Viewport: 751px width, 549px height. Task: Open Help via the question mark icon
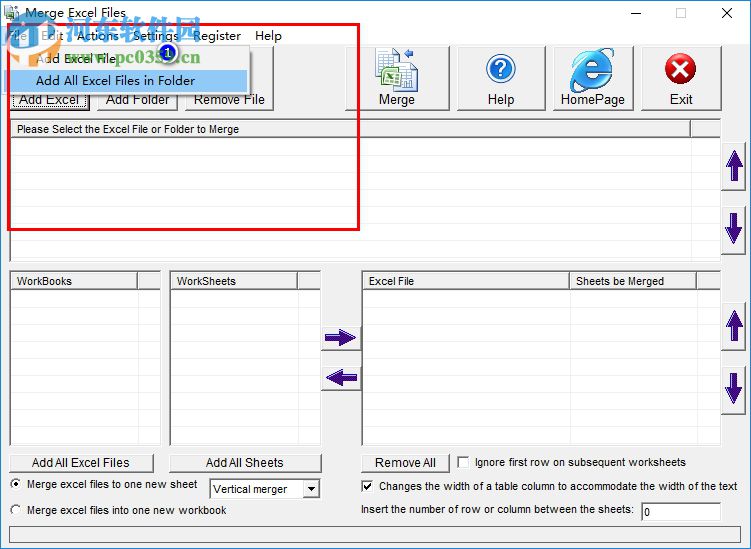pyautogui.click(x=501, y=79)
